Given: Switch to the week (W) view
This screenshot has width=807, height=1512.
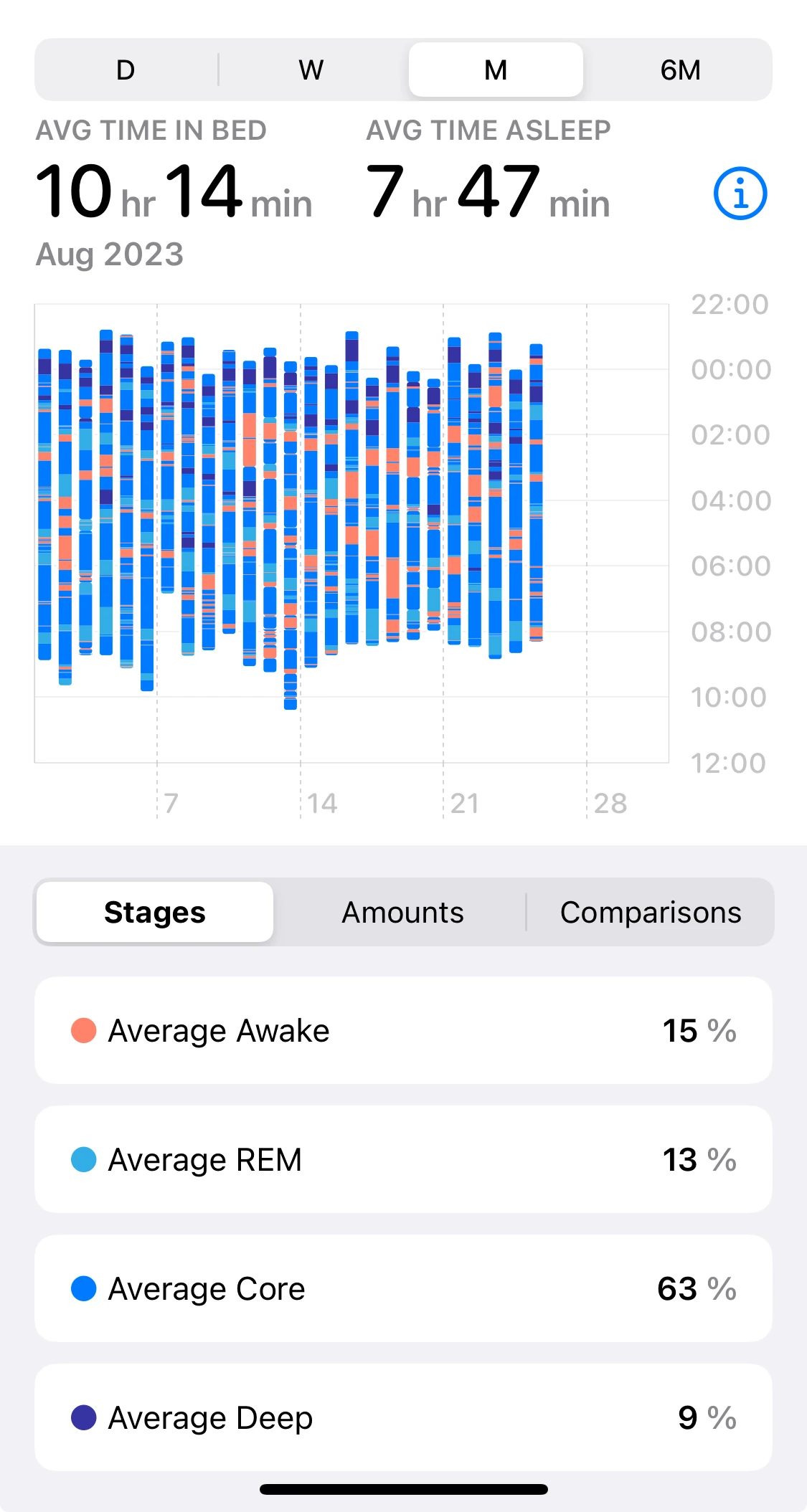Looking at the screenshot, I should [311, 70].
